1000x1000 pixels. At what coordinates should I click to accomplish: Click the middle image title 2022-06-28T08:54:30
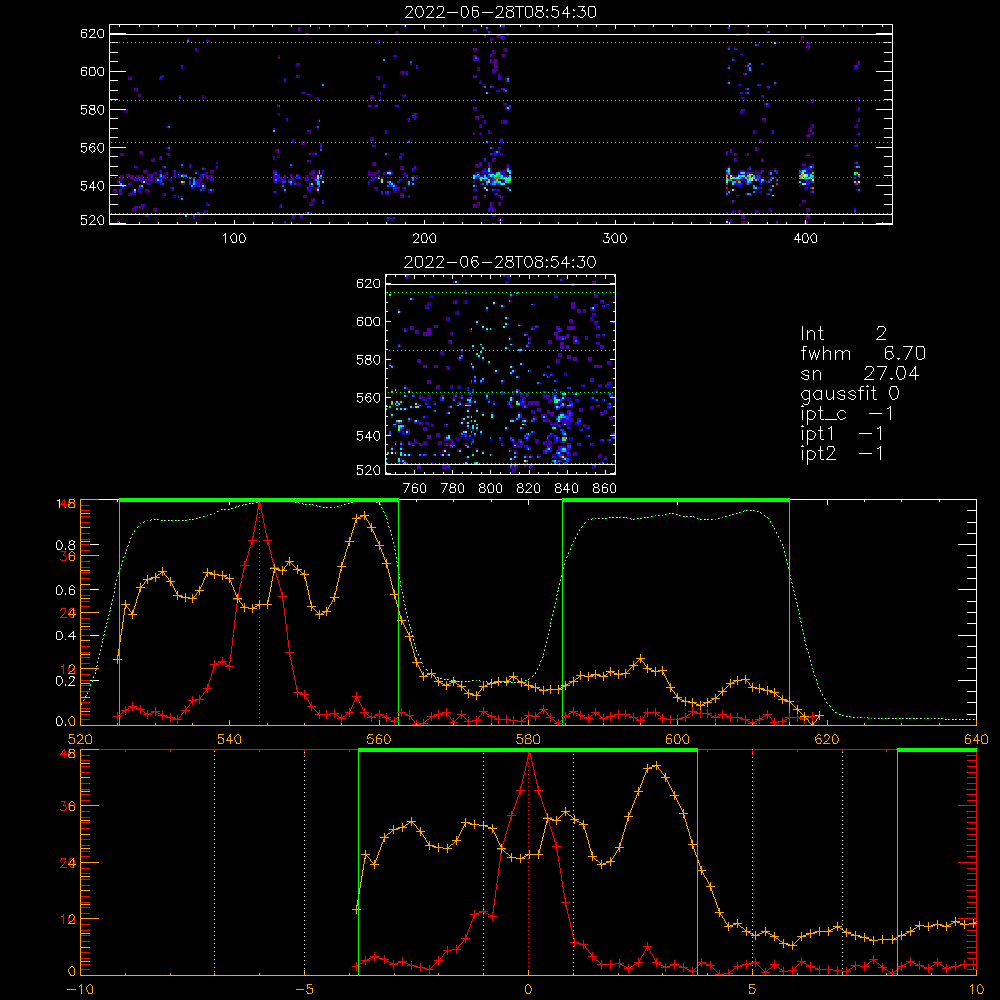tap(500, 262)
